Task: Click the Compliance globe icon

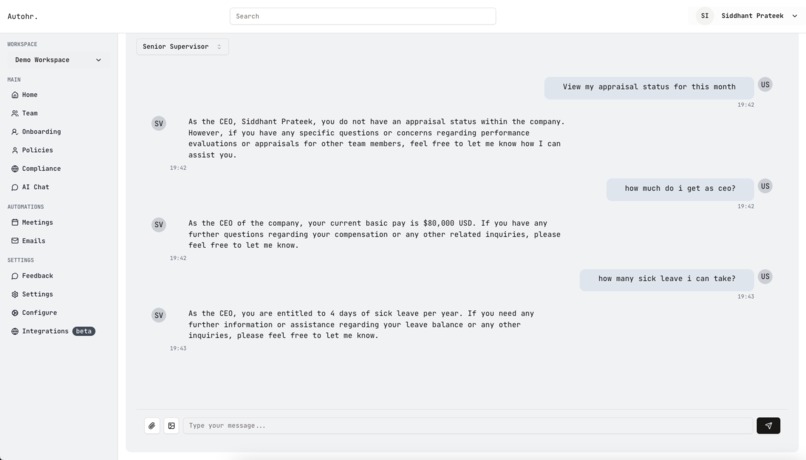Action: click(15, 169)
